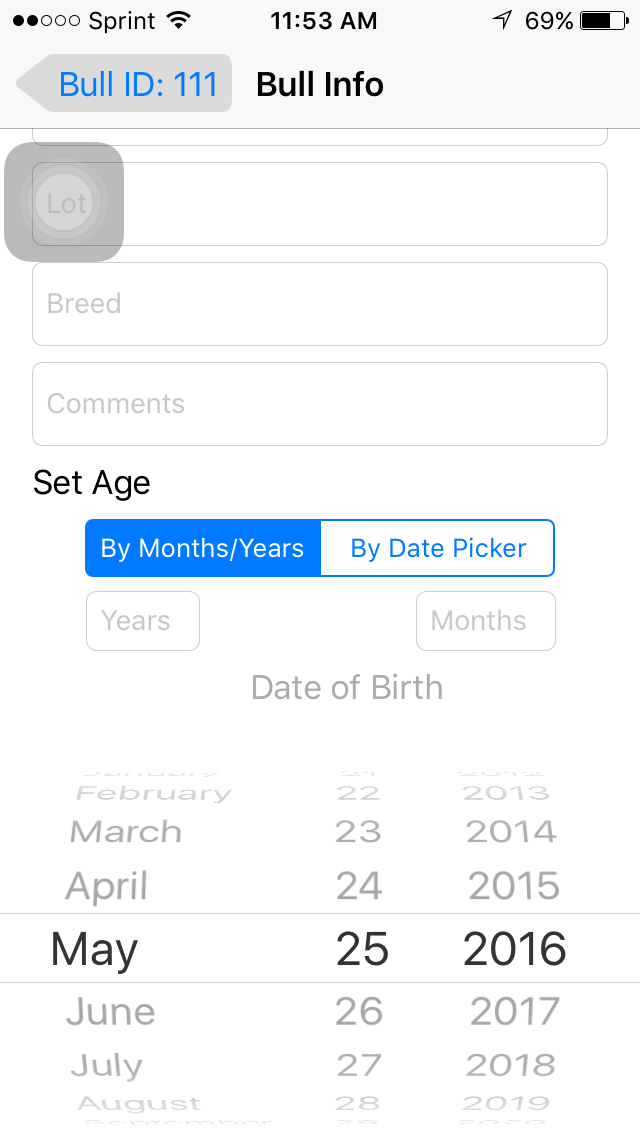Switch to By Date Picker mode
Screen dimensions: 640x1136
pos(438,548)
